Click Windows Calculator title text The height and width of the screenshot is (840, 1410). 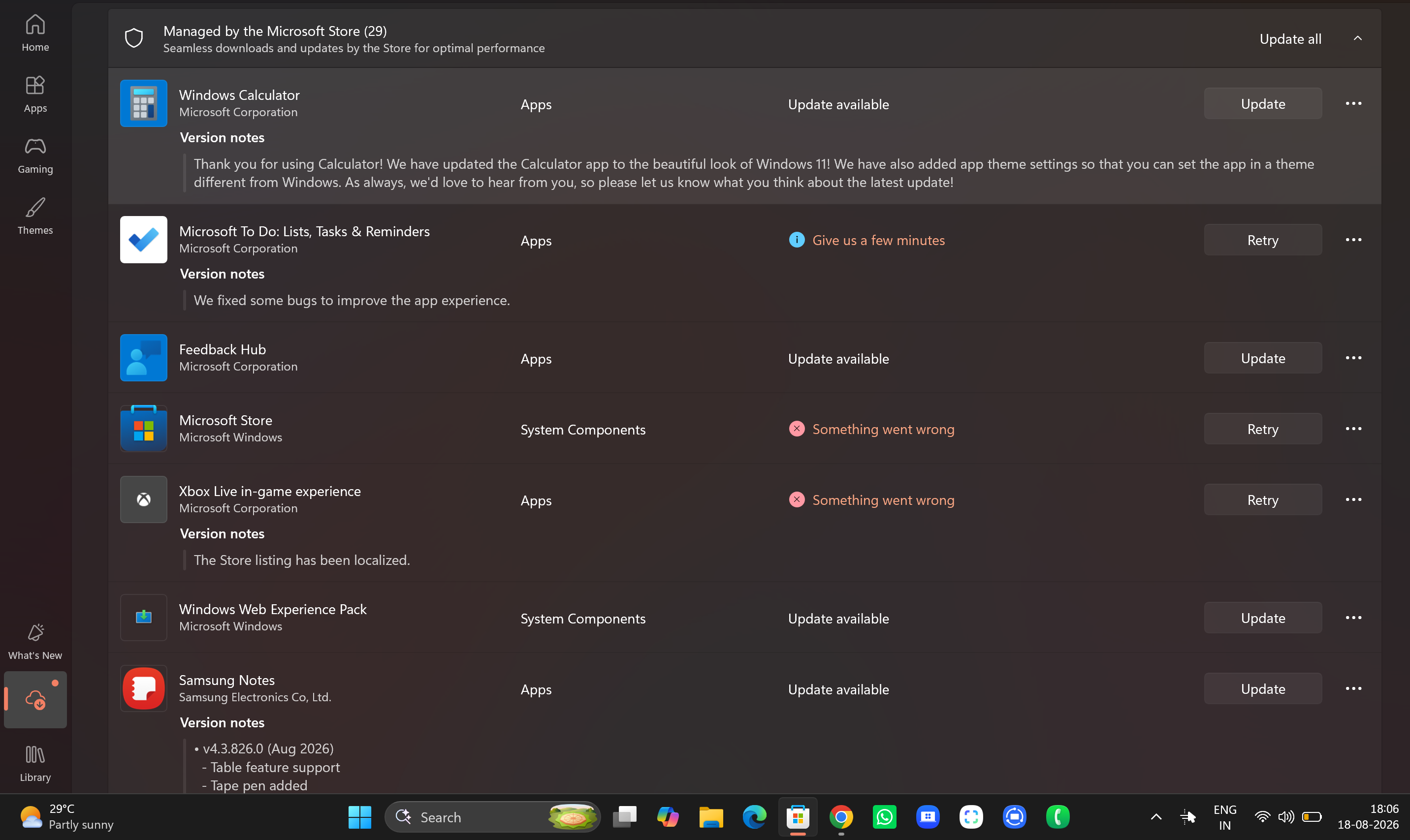[x=240, y=95]
